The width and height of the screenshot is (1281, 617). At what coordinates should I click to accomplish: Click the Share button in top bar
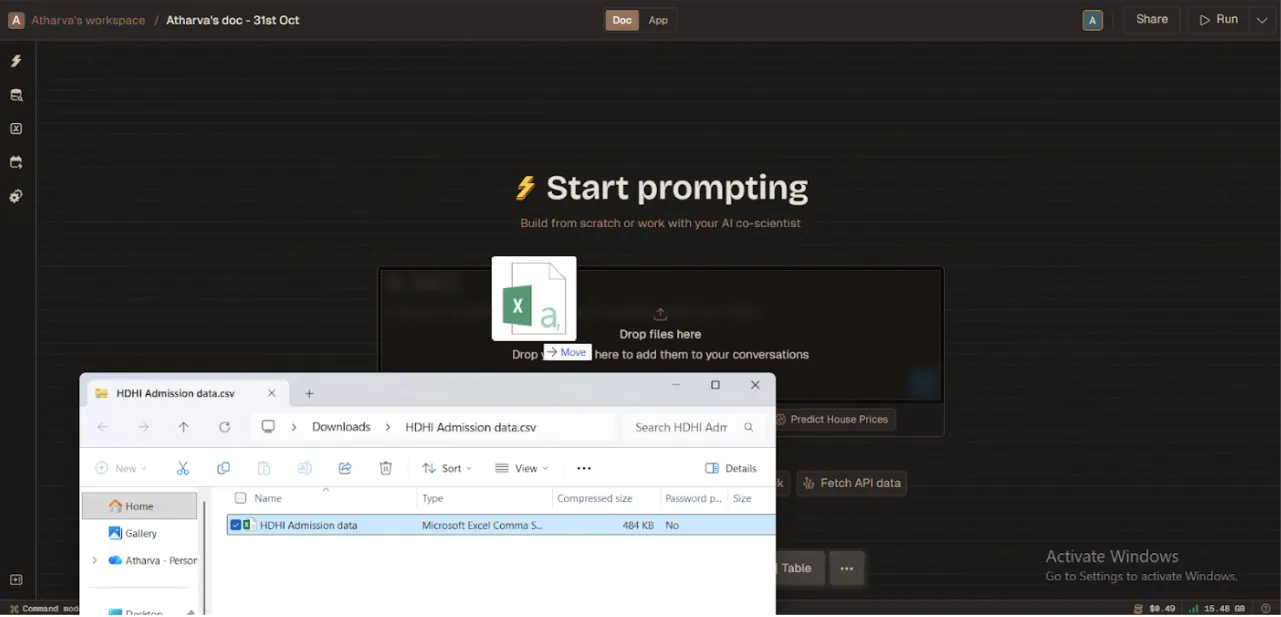(1152, 20)
